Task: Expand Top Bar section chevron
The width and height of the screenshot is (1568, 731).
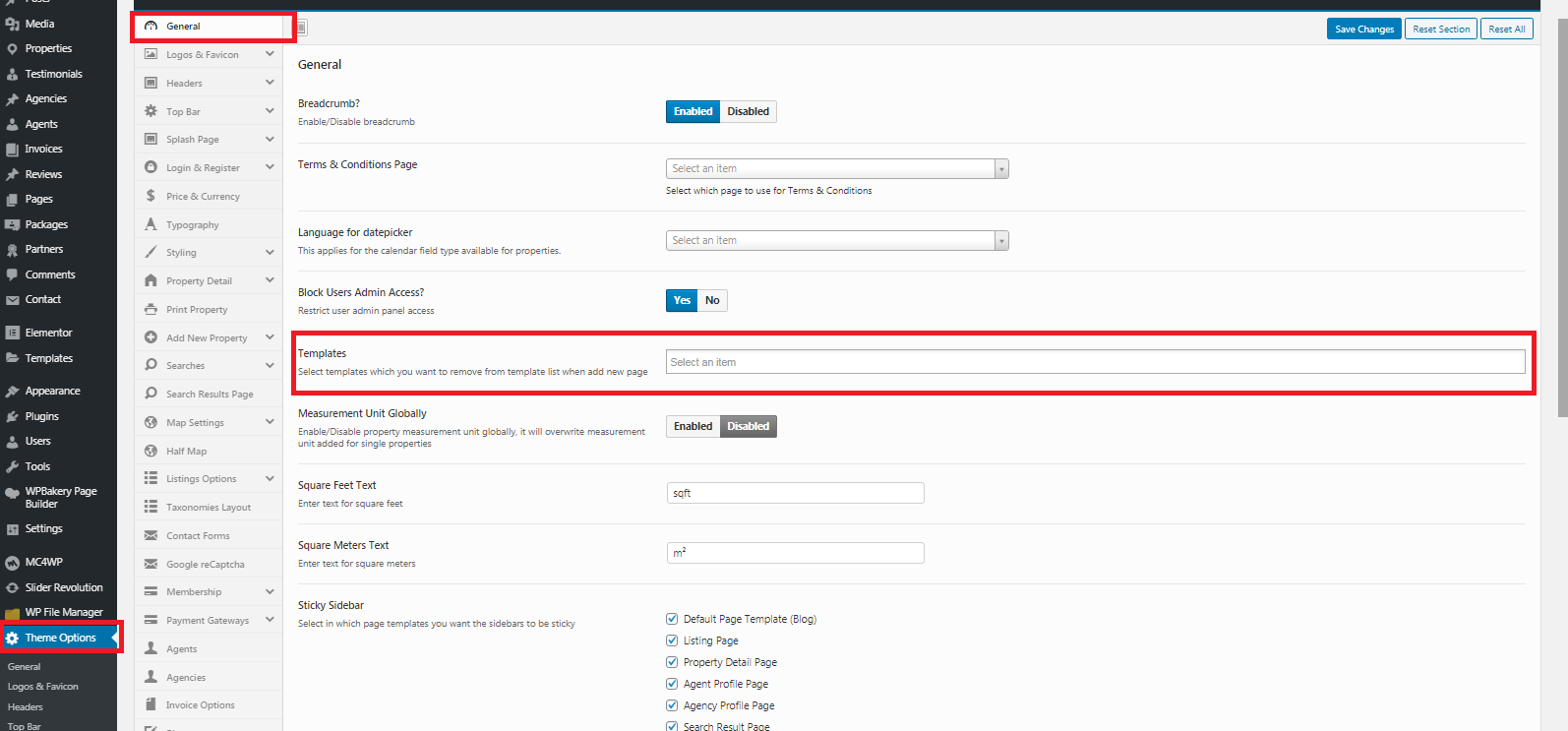Action: [270, 111]
